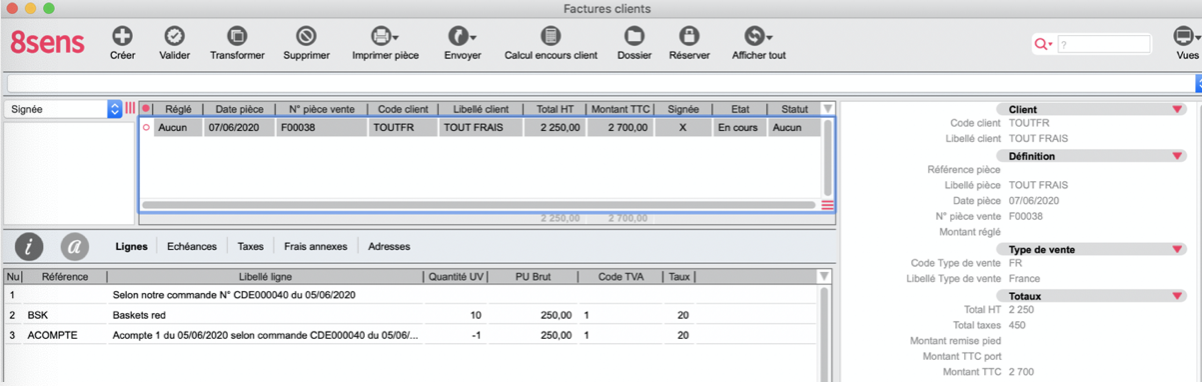Click line 1 'Selon notre commande N° CDE000040'
1202x386 pixels.
pos(234,295)
